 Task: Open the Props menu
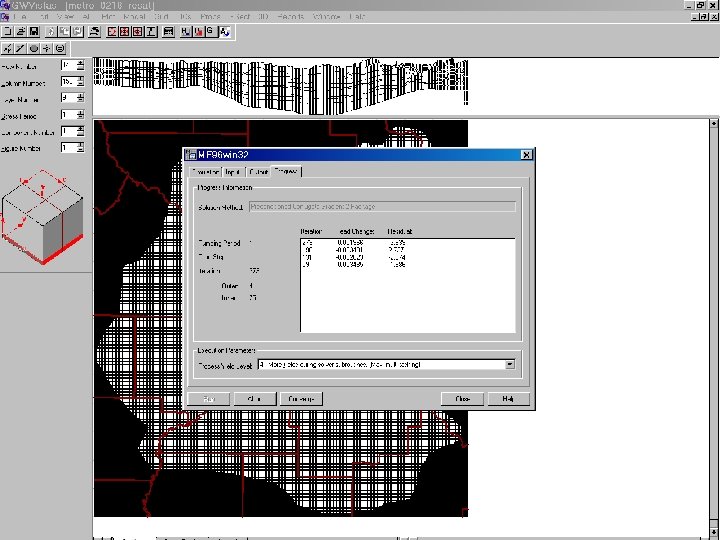(x=210, y=17)
